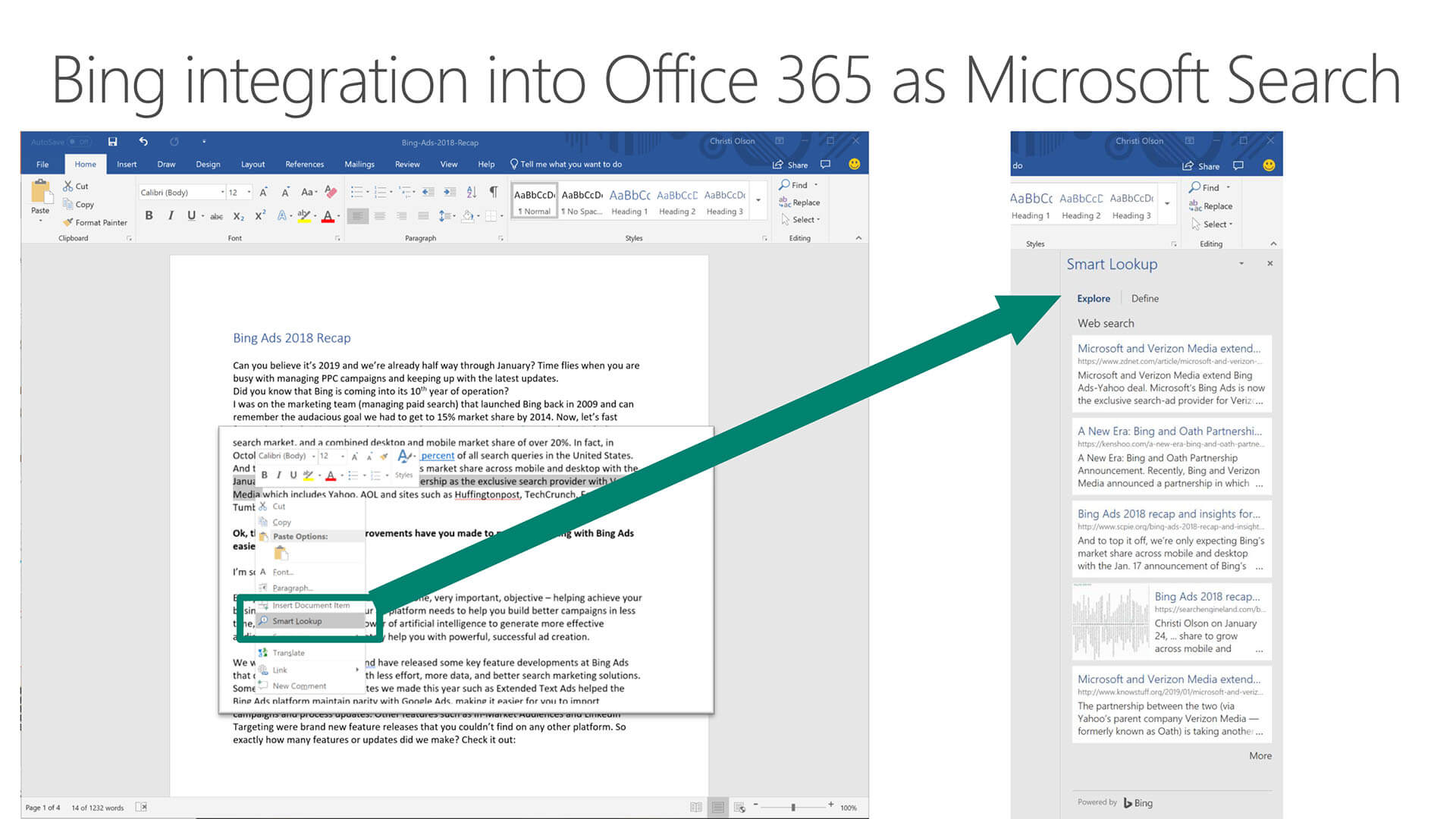1456x819 pixels.
Task: Toggle Show/Hide paragraph marks (¶)
Action: (494, 192)
